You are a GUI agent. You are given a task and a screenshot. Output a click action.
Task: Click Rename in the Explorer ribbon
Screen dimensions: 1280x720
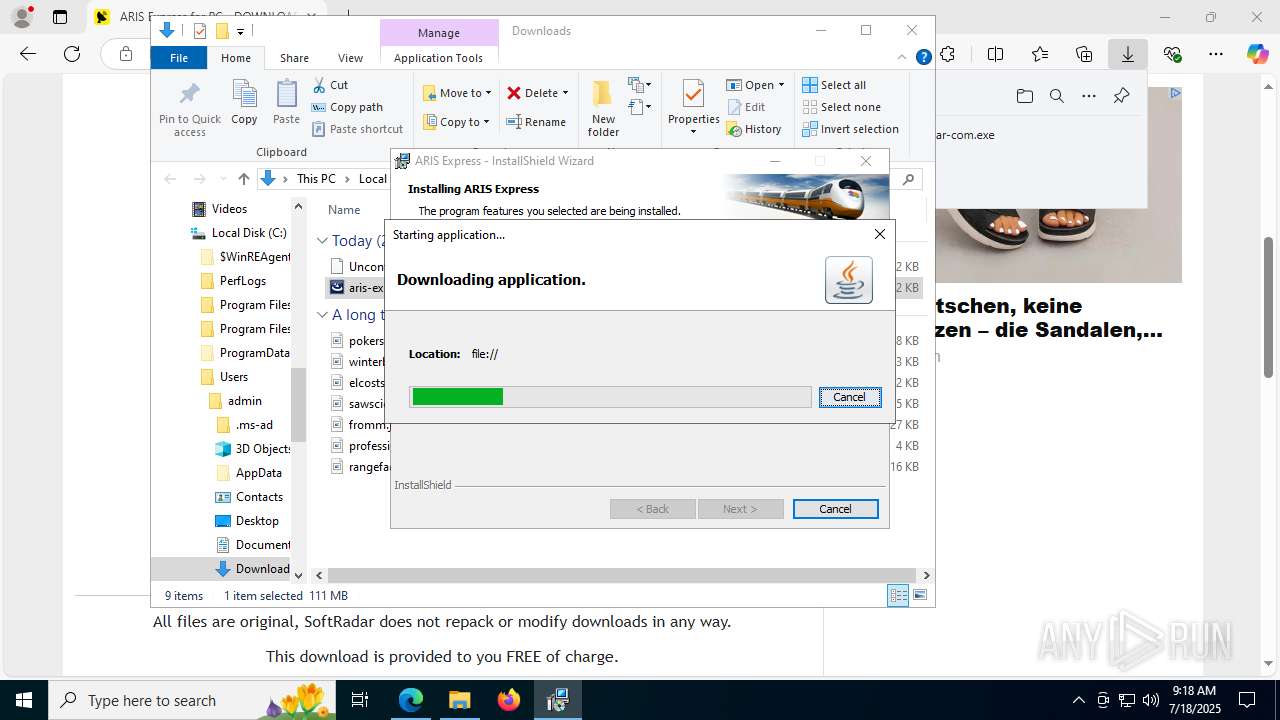point(536,122)
